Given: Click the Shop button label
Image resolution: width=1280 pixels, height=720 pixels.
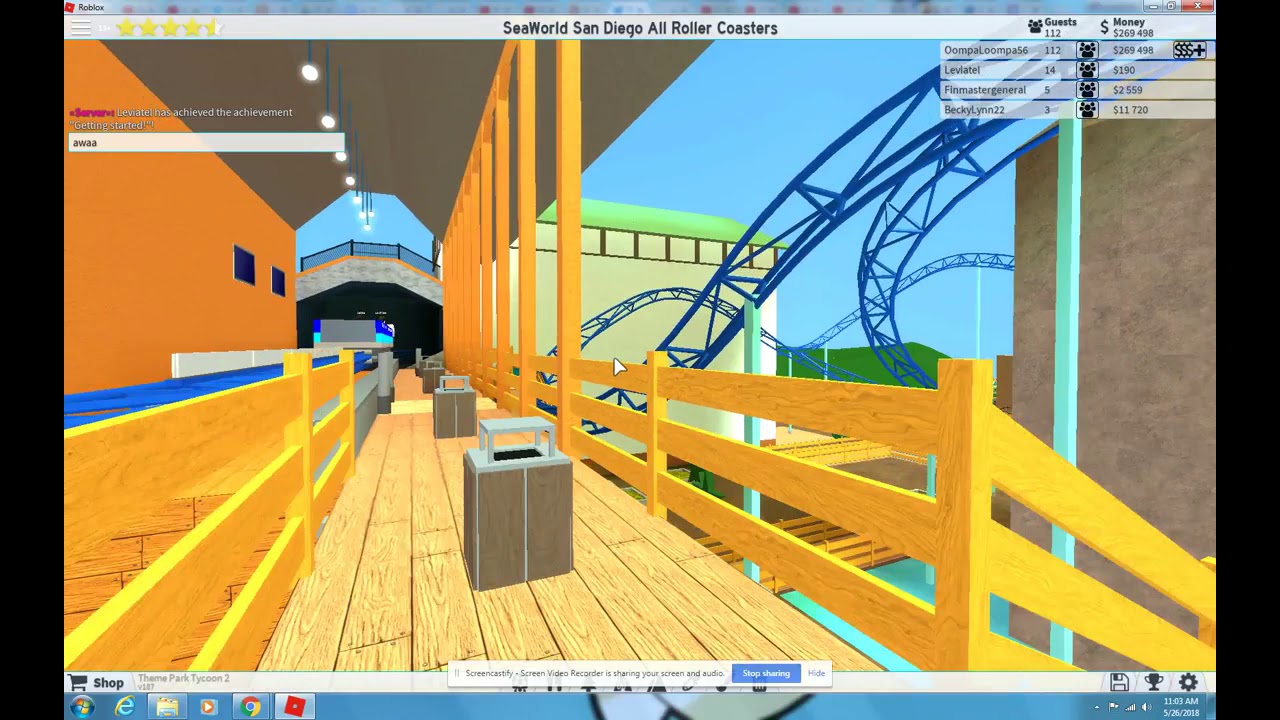Looking at the screenshot, I should (108, 683).
